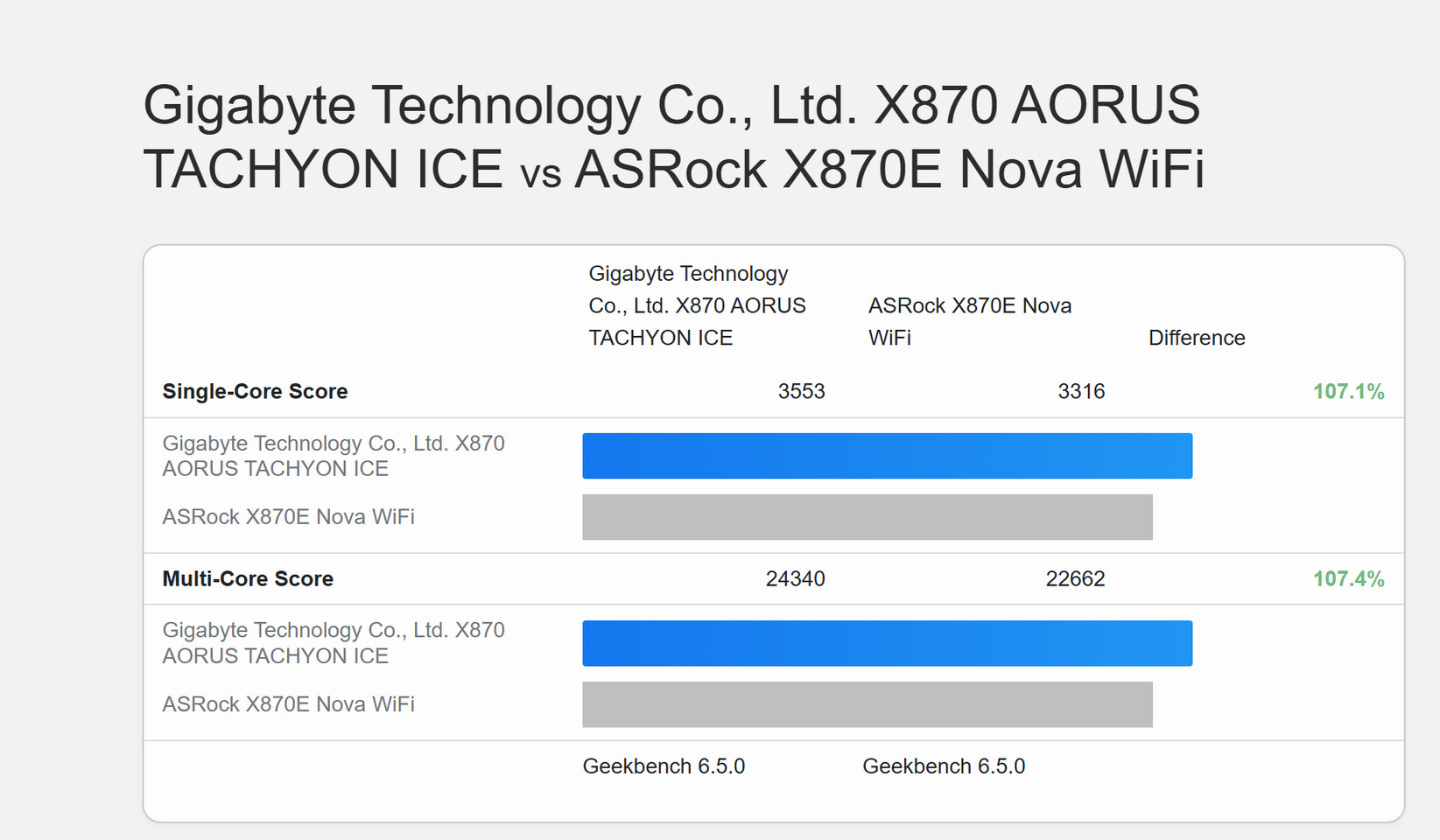The image size is (1440, 840).
Task: Click the page title comparing both motherboards
Action: click(x=673, y=136)
